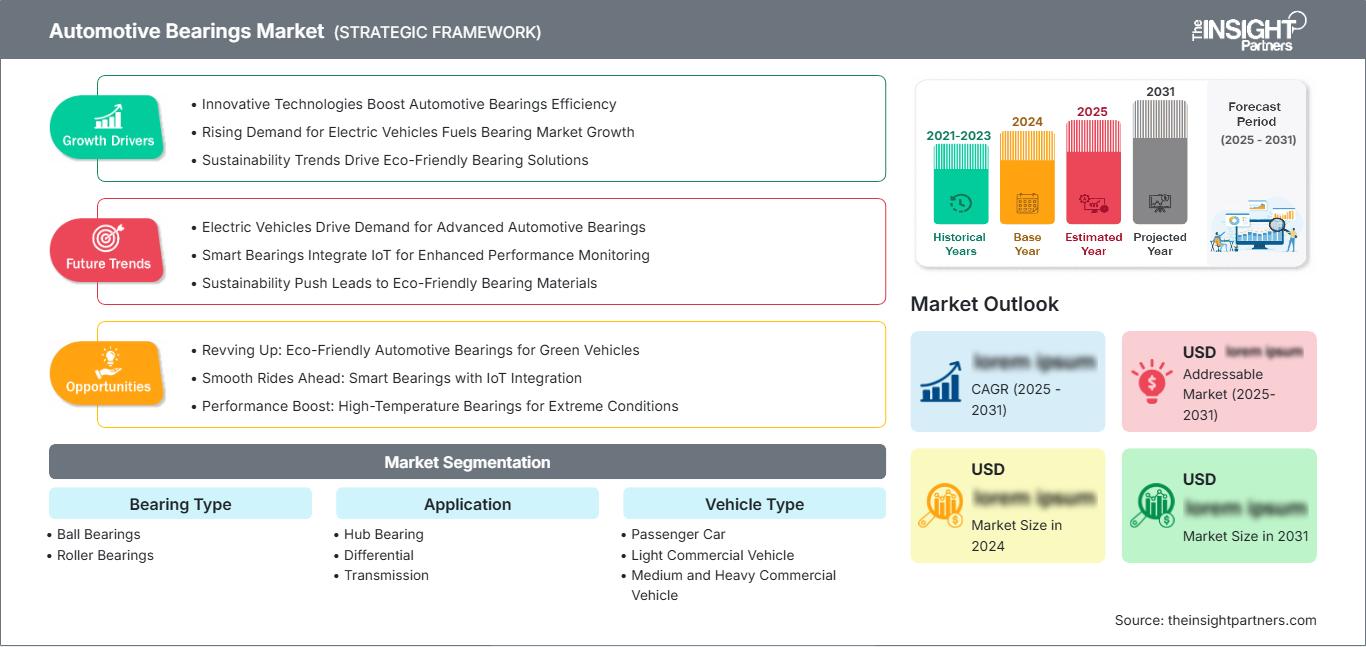Click the 2031 gray bar

[1160, 162]
